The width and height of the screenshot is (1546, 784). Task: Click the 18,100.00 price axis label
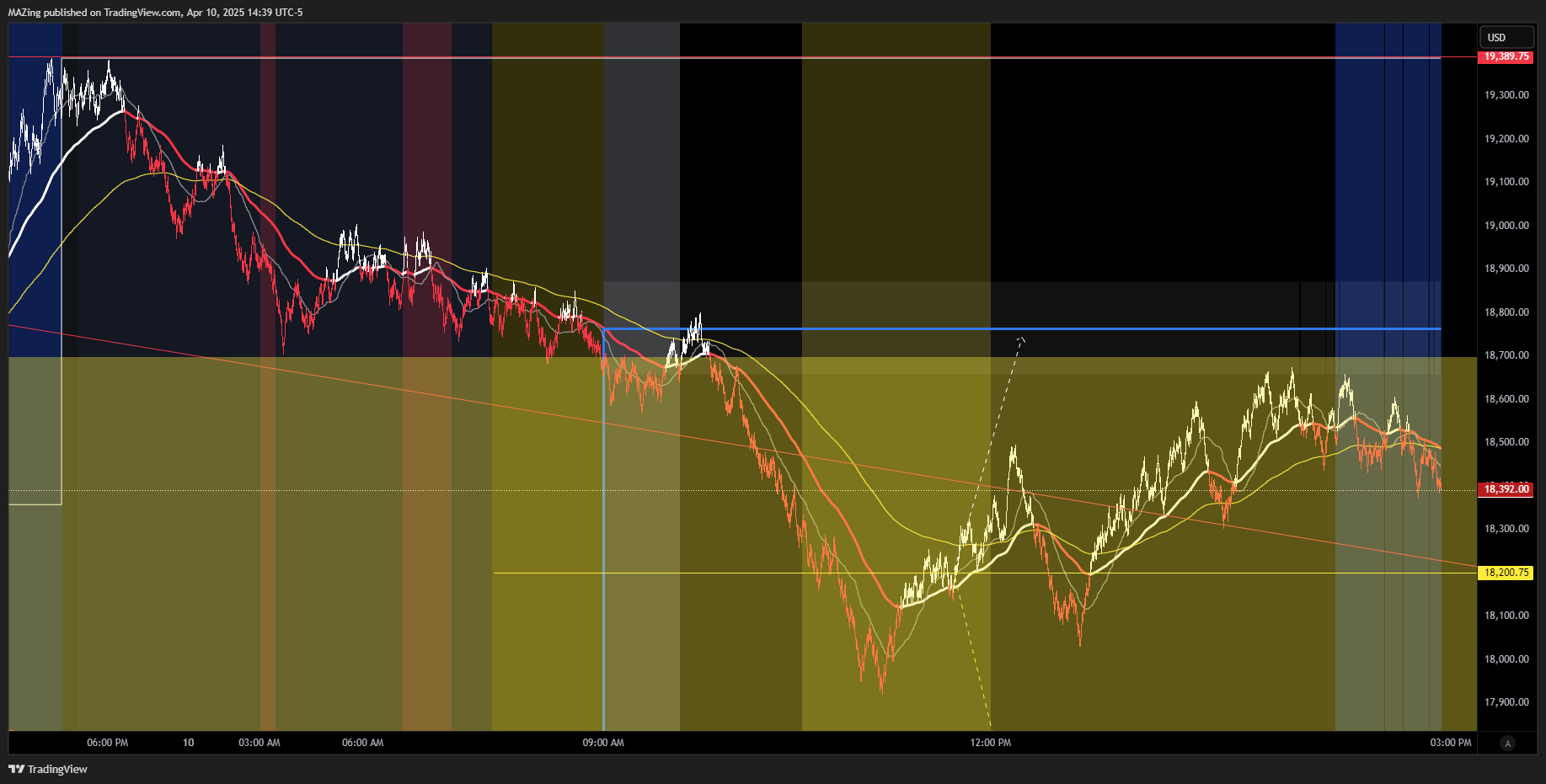point(1506,616)
